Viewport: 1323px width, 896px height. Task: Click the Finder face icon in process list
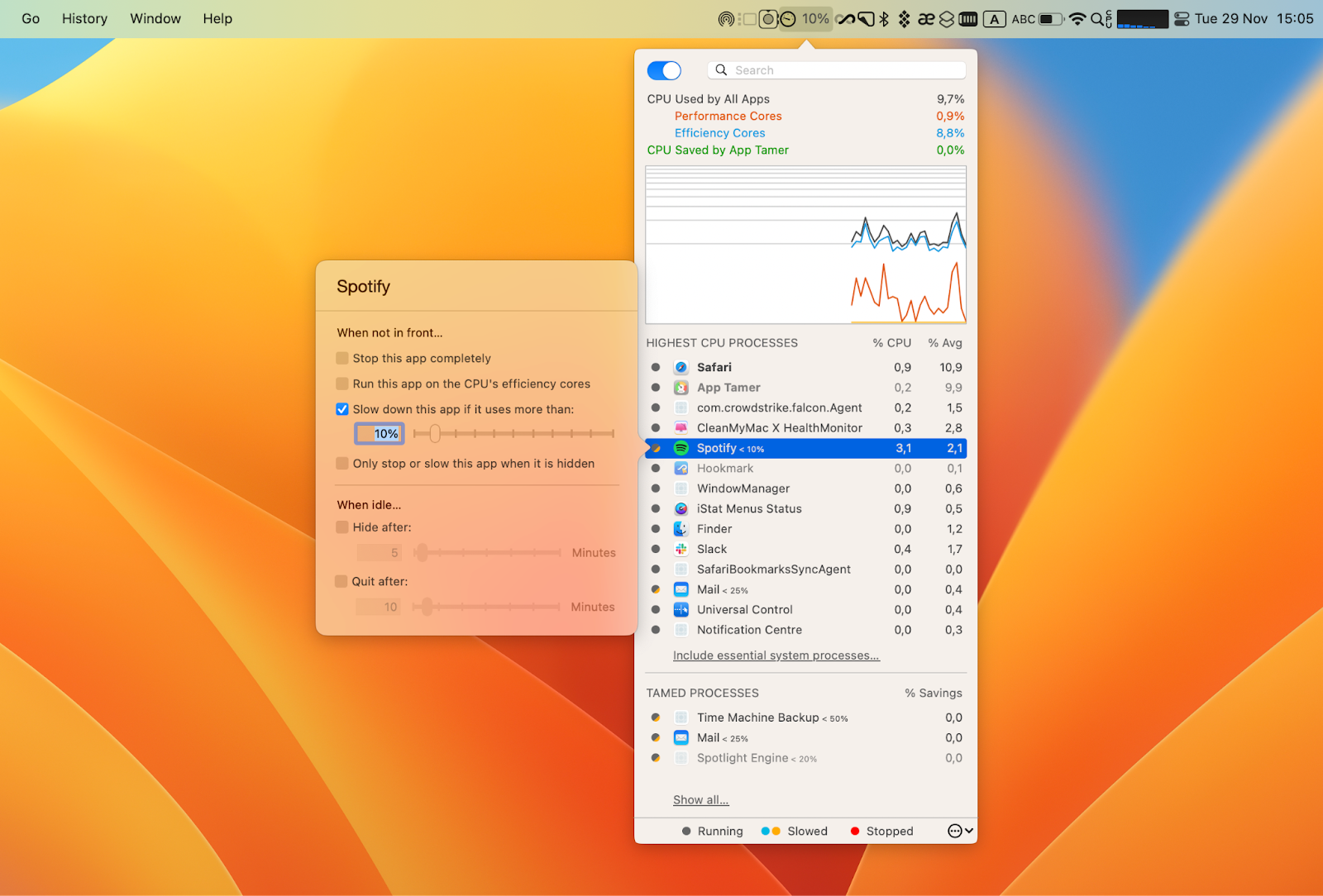point(681,529)
